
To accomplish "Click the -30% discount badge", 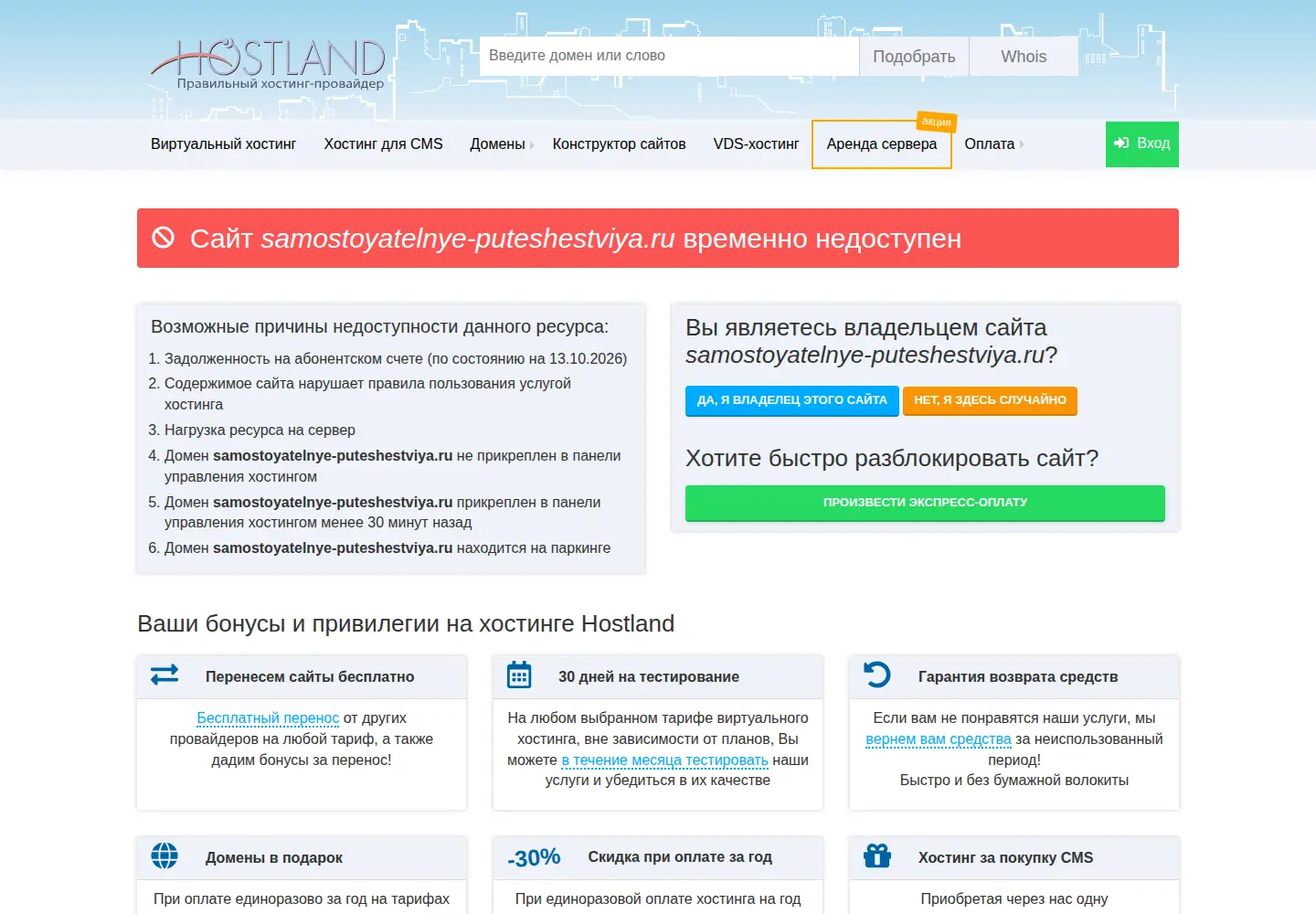I will (534, 857).
